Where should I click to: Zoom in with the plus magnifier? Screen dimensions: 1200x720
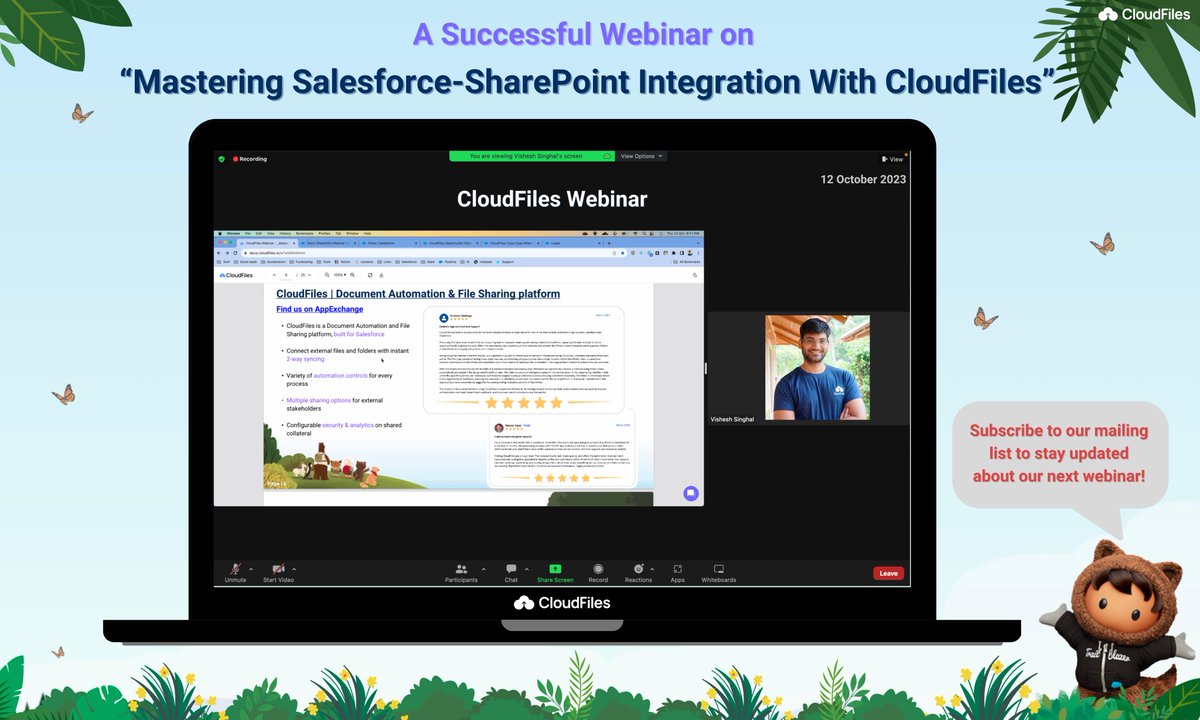[352, 275]
